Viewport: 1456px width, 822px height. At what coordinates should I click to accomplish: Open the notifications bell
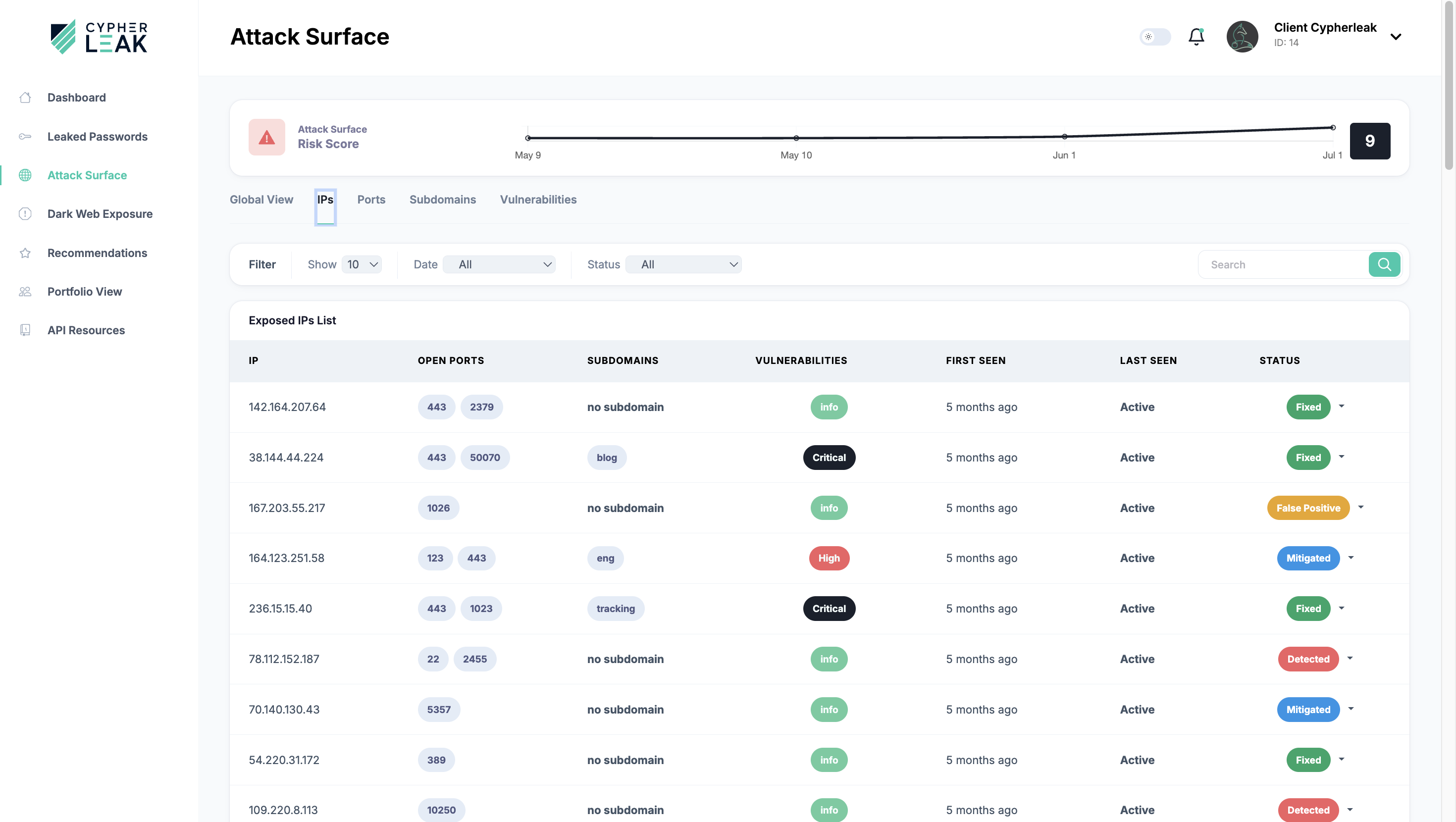click(x=1196, y=36)
